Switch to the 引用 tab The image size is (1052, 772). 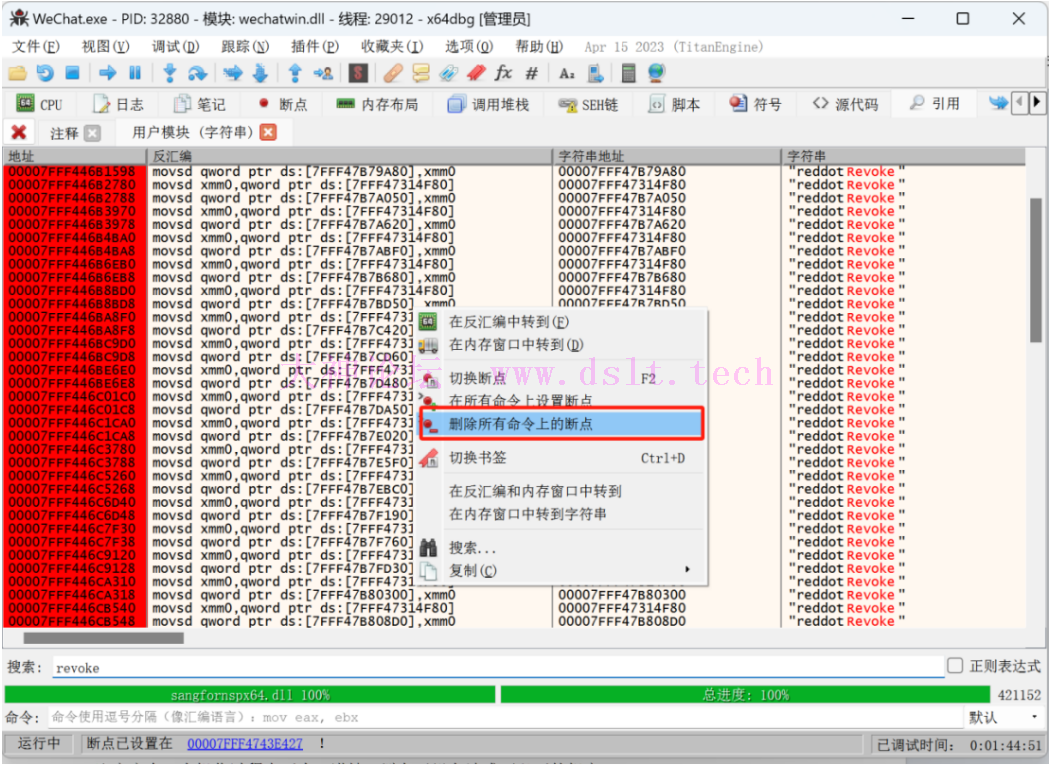pos(935,104)
